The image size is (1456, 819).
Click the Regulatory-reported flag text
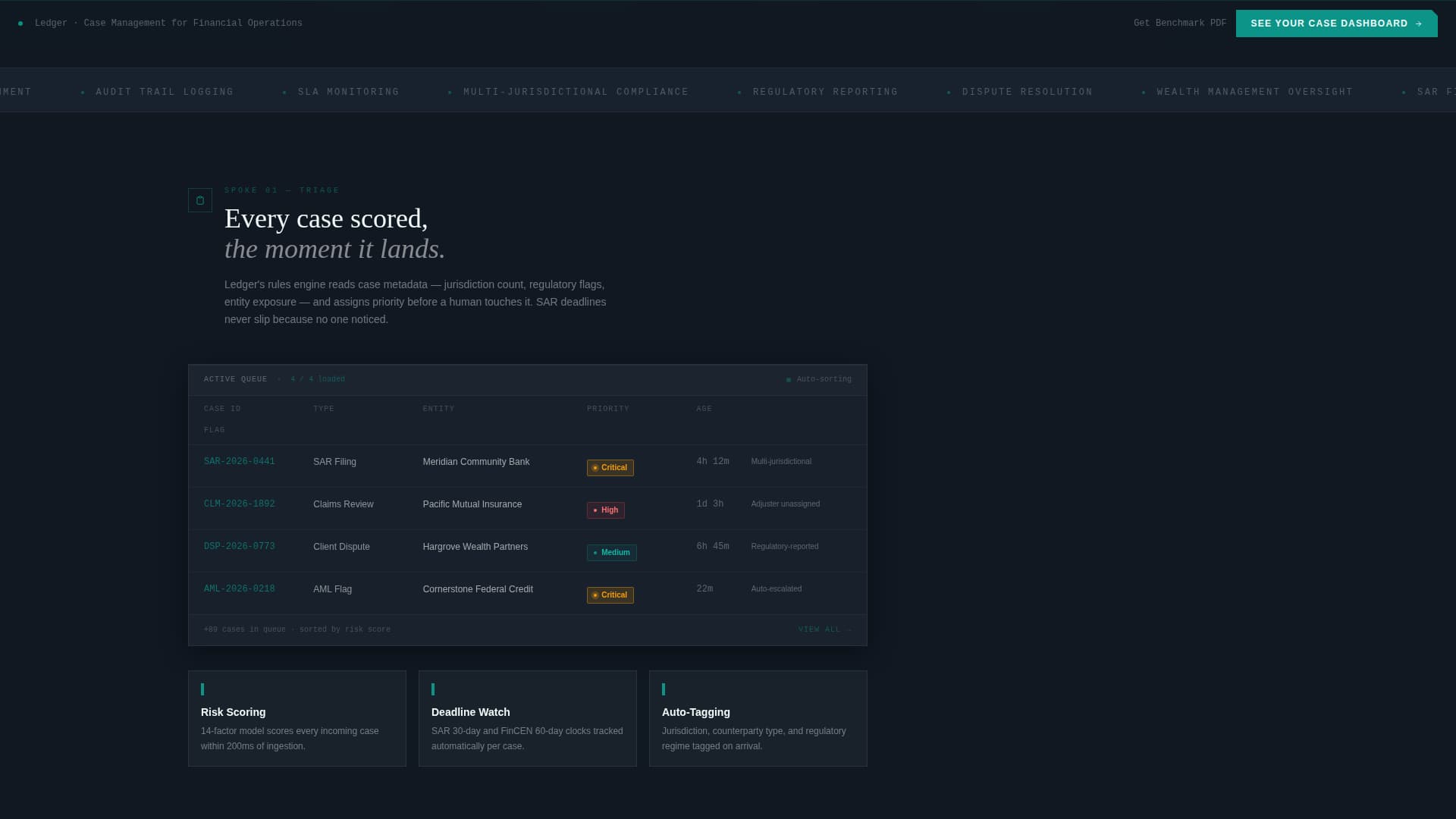click(x=785, y=547)
